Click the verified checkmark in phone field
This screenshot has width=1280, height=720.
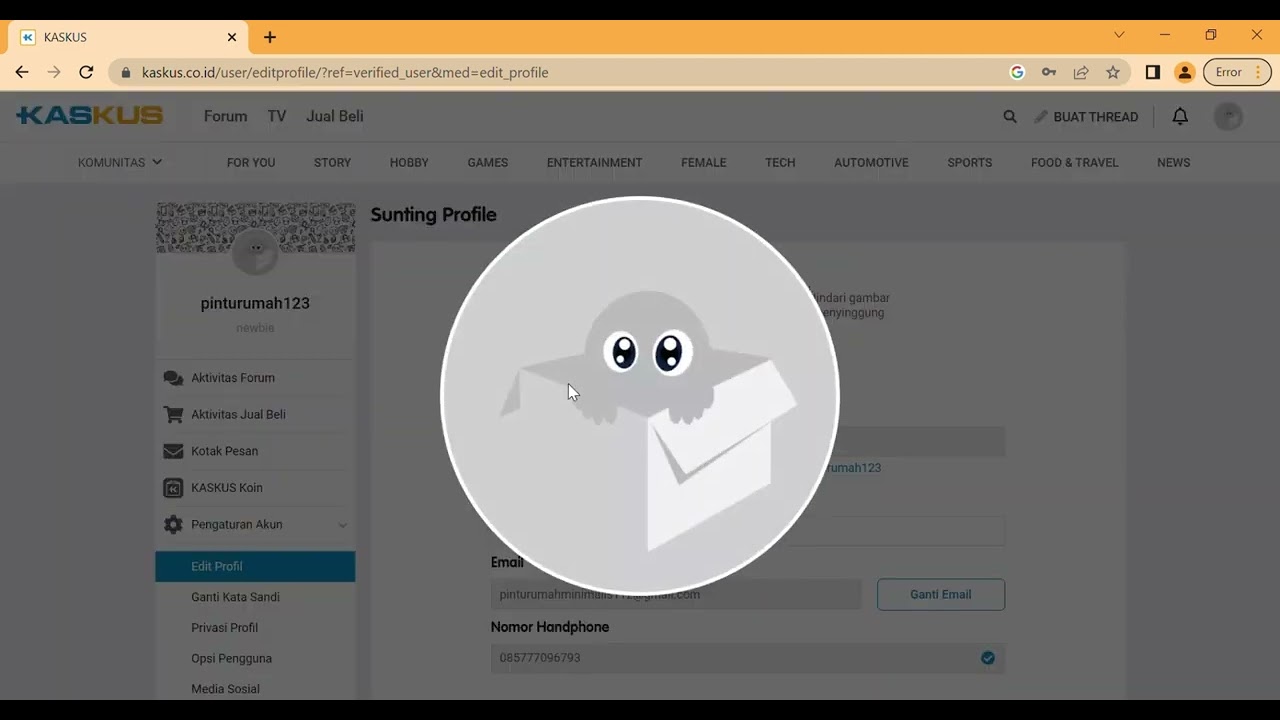988,658
